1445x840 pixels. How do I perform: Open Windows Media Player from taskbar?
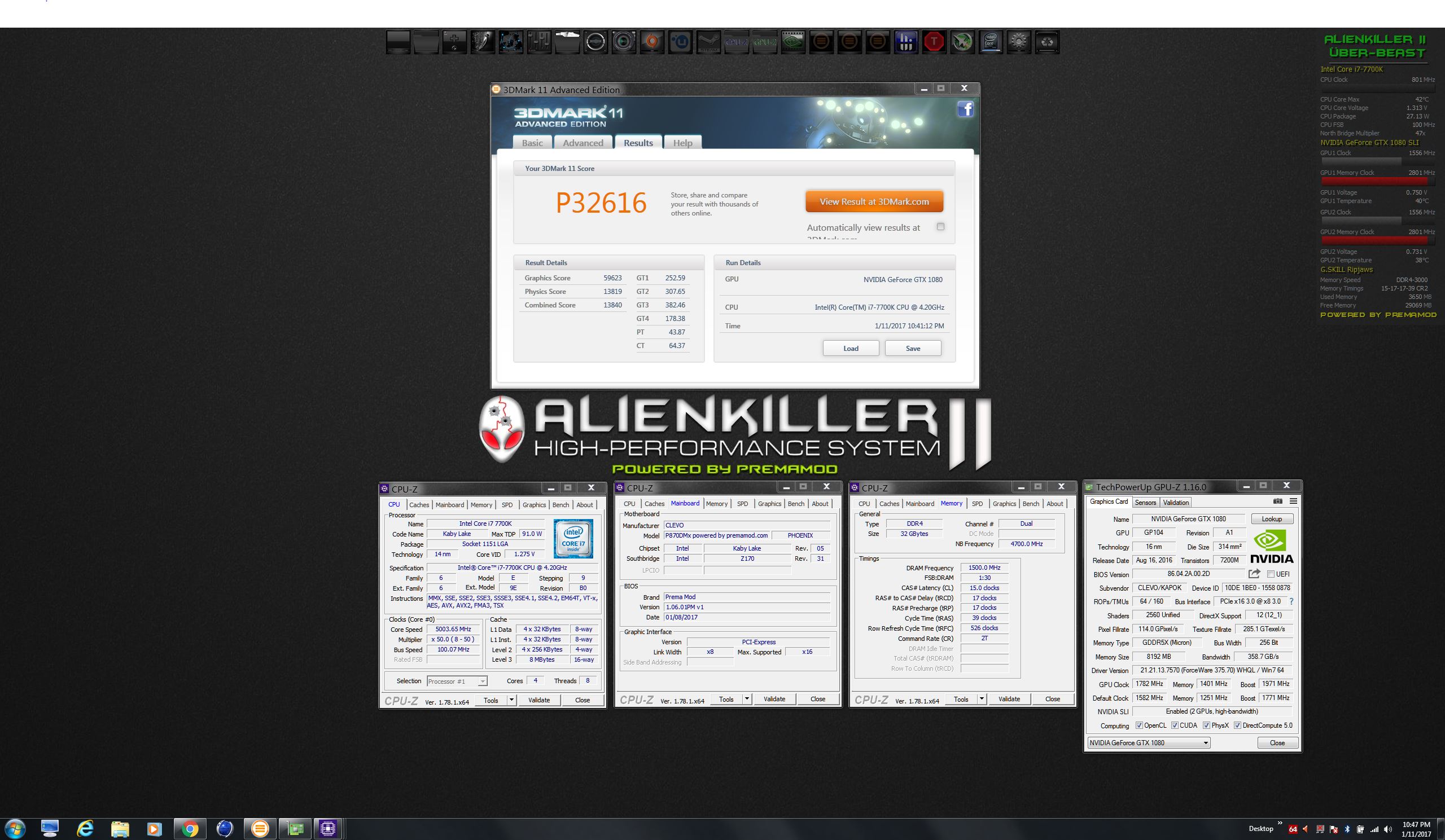point(154,829)
